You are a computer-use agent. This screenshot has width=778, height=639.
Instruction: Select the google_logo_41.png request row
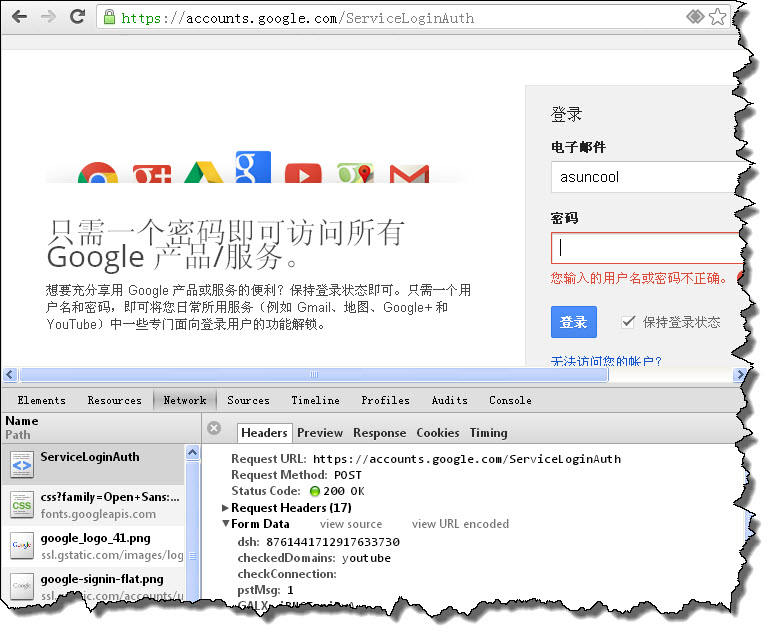click(x=93, y=546)
